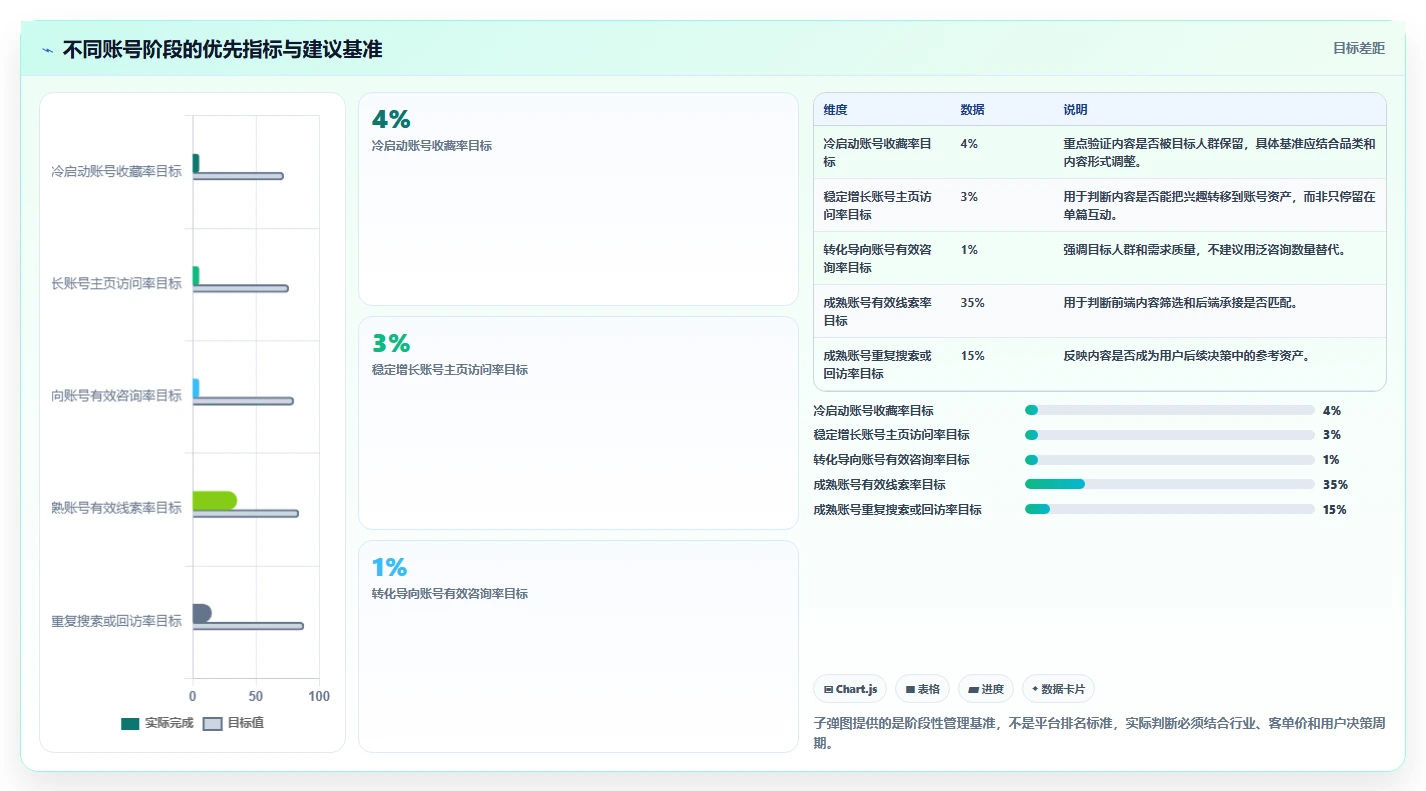Click the progress bar for 冷启动账号收藏率目标
Screen dimensions: 1426x791
(1169, 410)
